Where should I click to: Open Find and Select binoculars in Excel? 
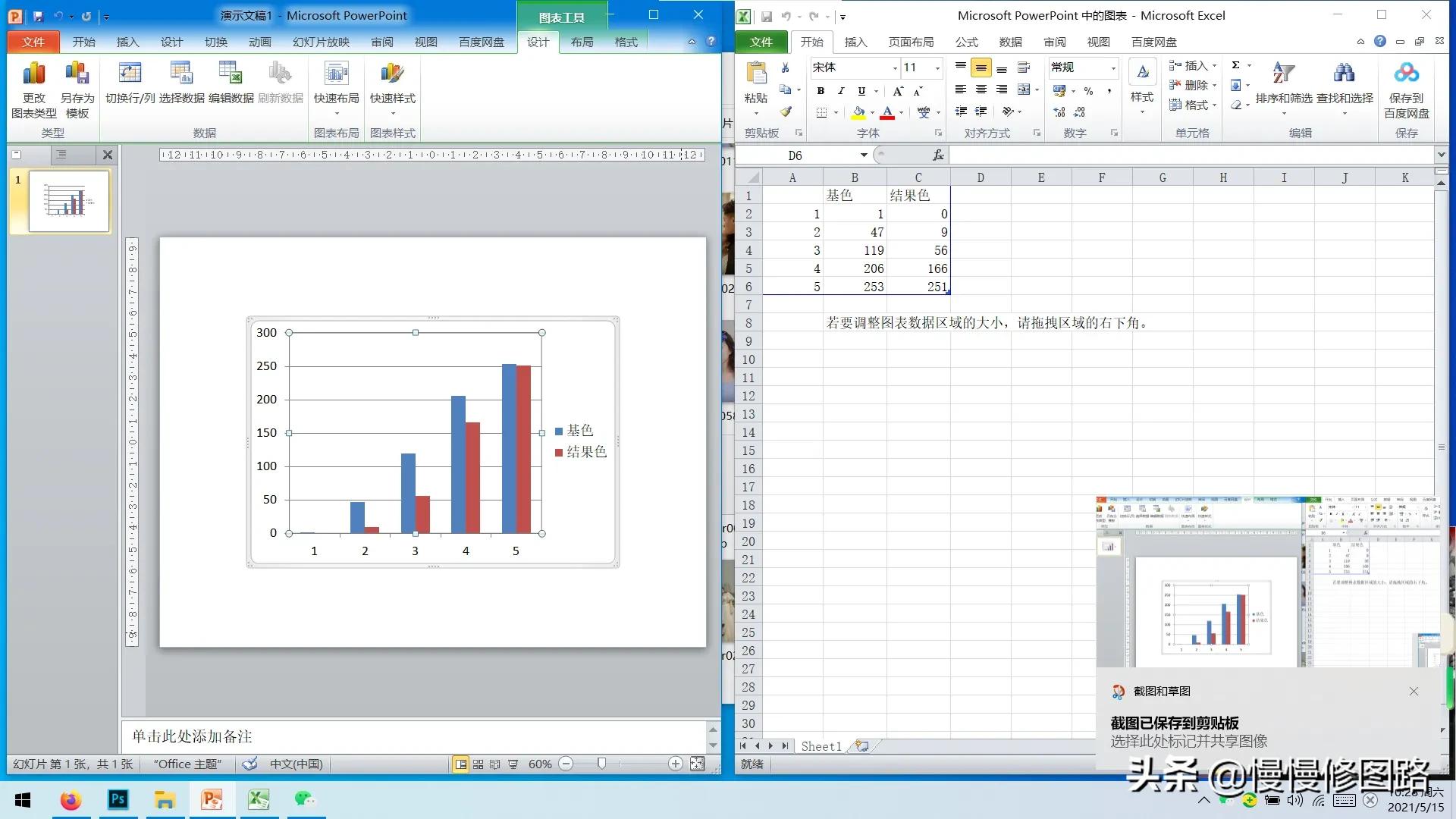pyautogui.click(x=1345, y=87)
